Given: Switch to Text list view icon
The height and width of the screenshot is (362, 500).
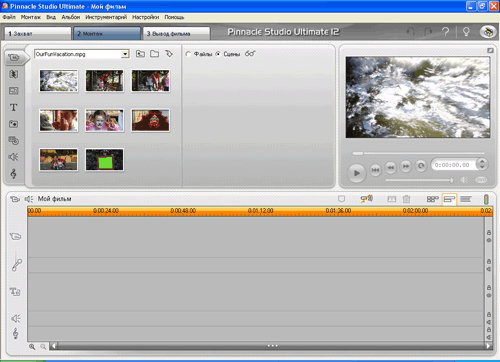Looking at the screenshot, I should click(466, 199).
